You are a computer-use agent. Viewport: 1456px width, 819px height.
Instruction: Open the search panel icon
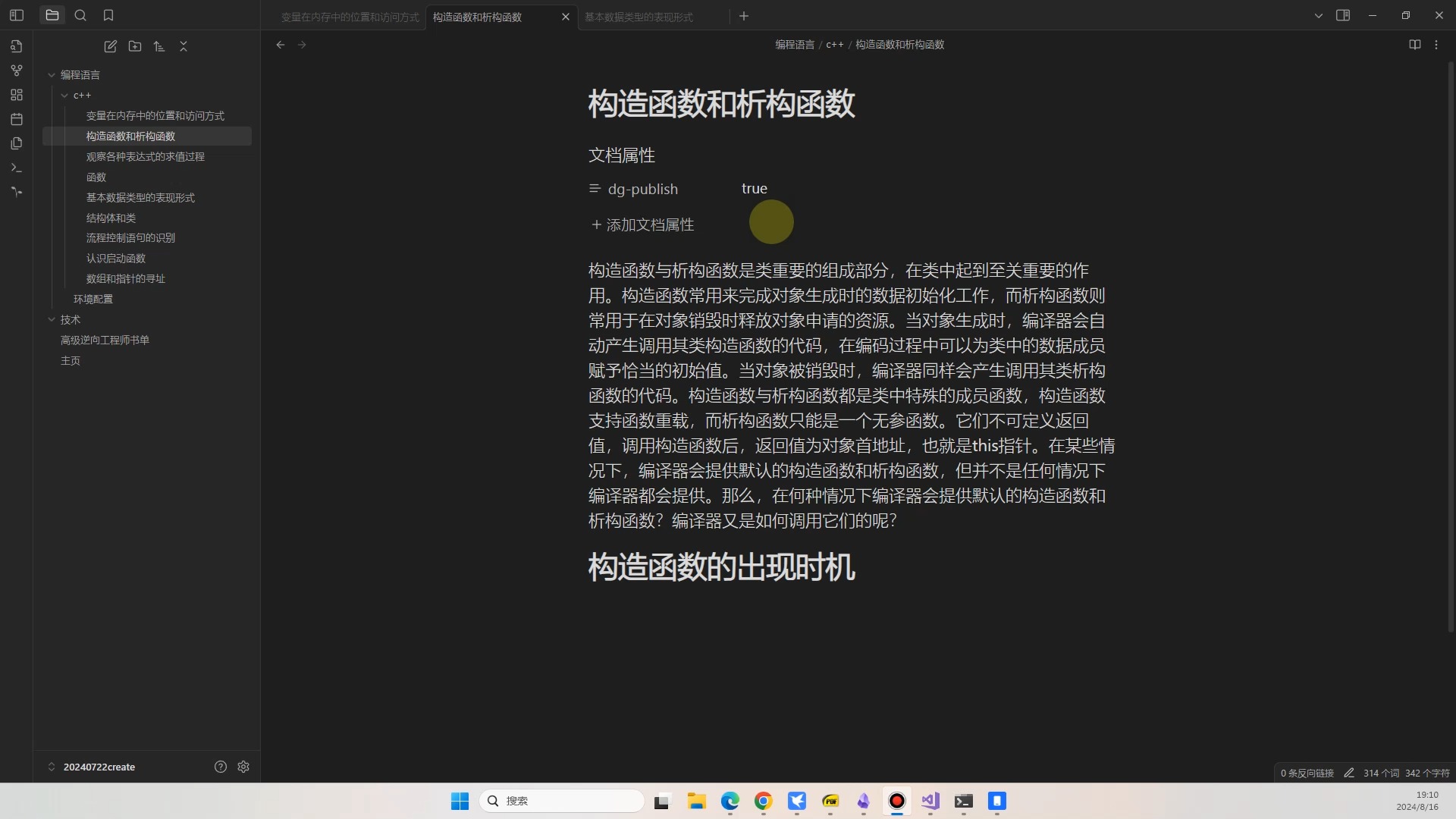tap(80, 15)
